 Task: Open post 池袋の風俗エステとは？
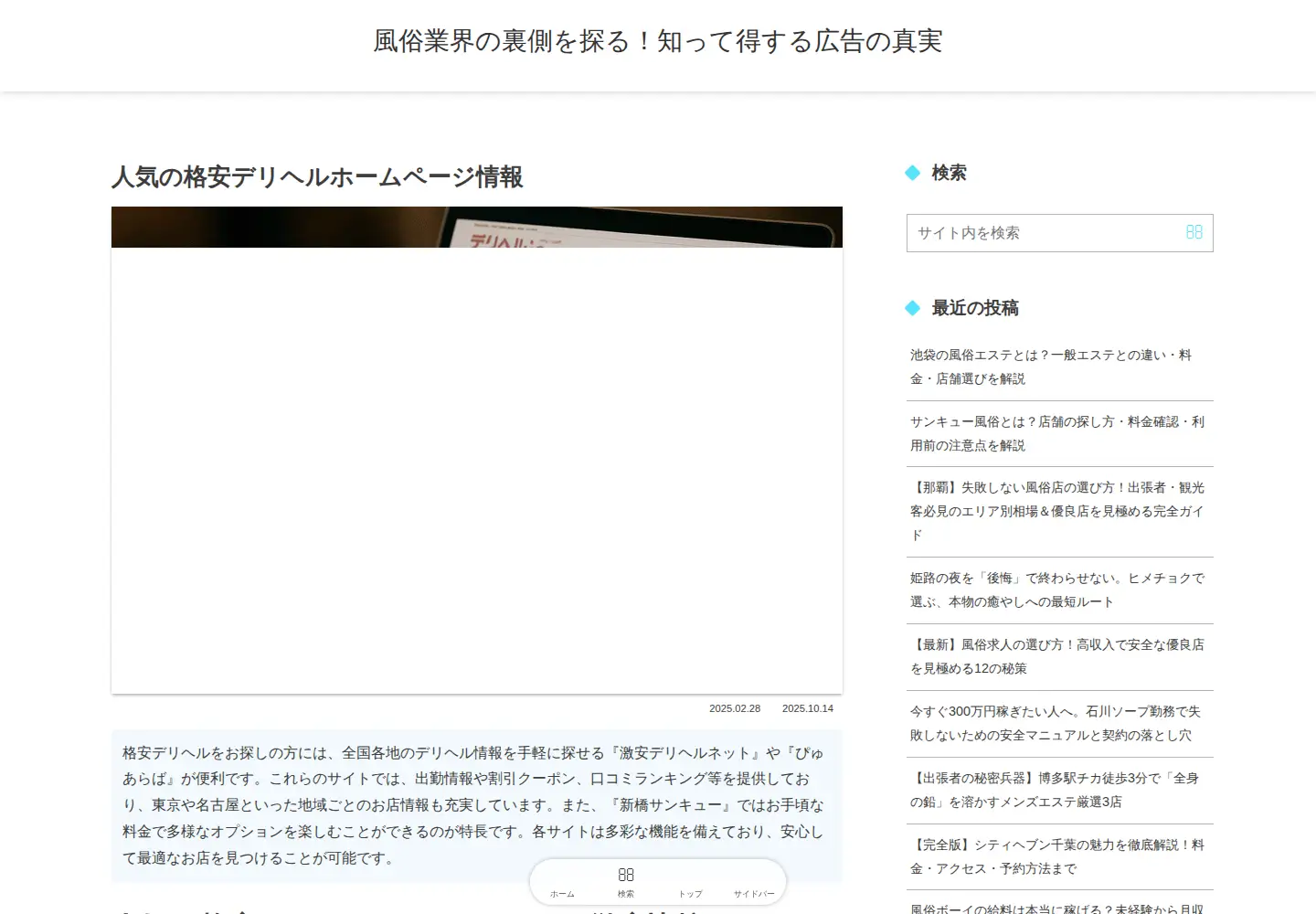click(x=1060, y=367)
